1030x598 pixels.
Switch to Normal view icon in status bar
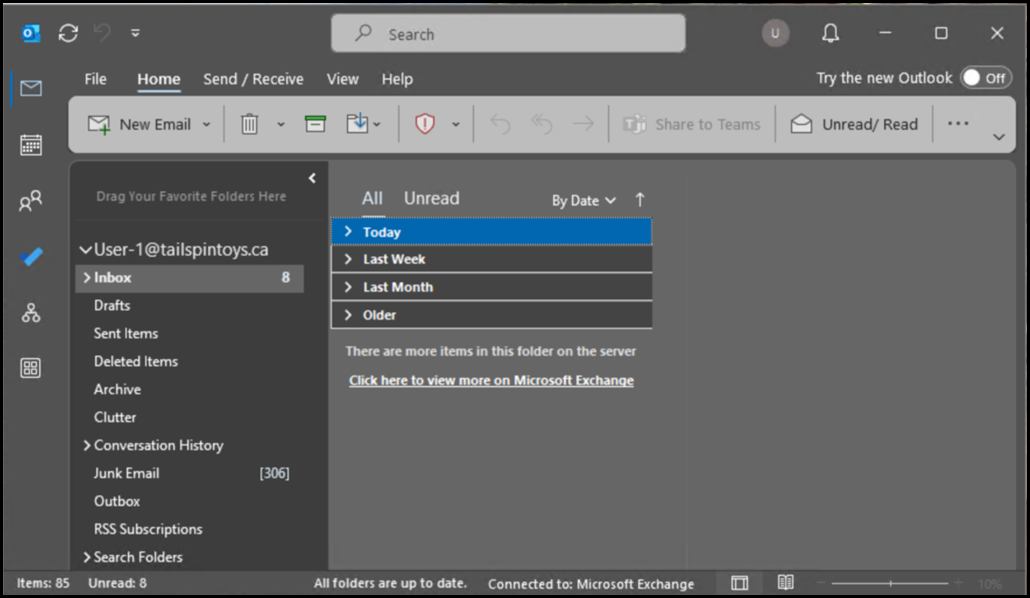(x=740, y=583)
